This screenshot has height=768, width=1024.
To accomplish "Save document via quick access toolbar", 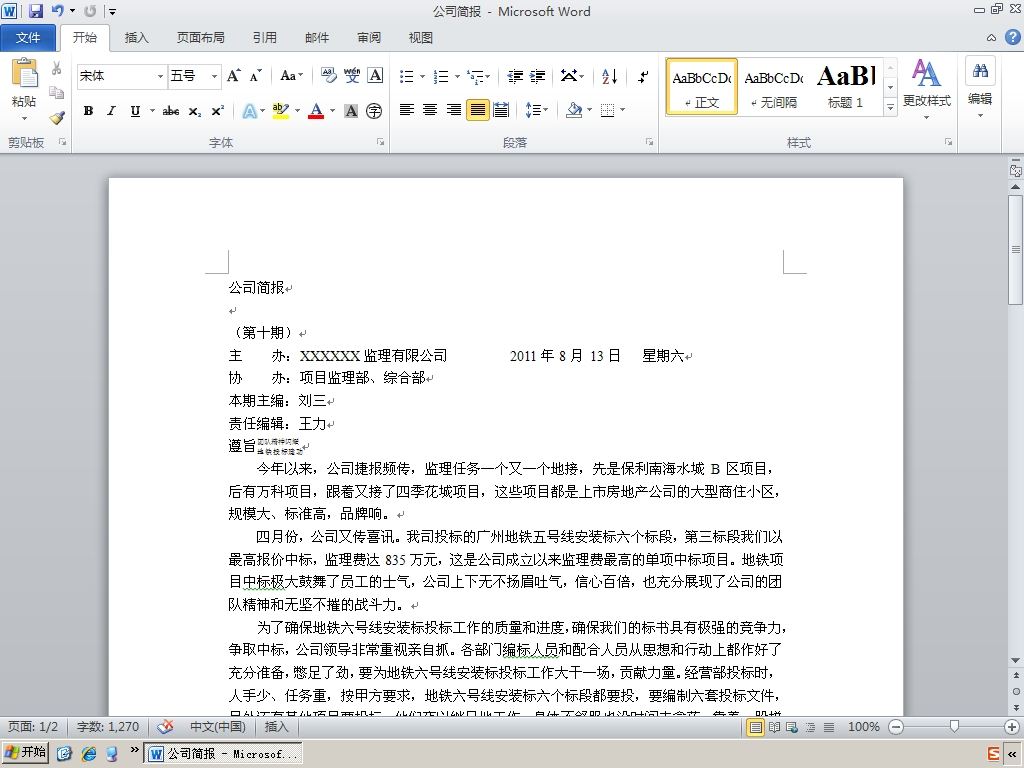I will point(35,10).
